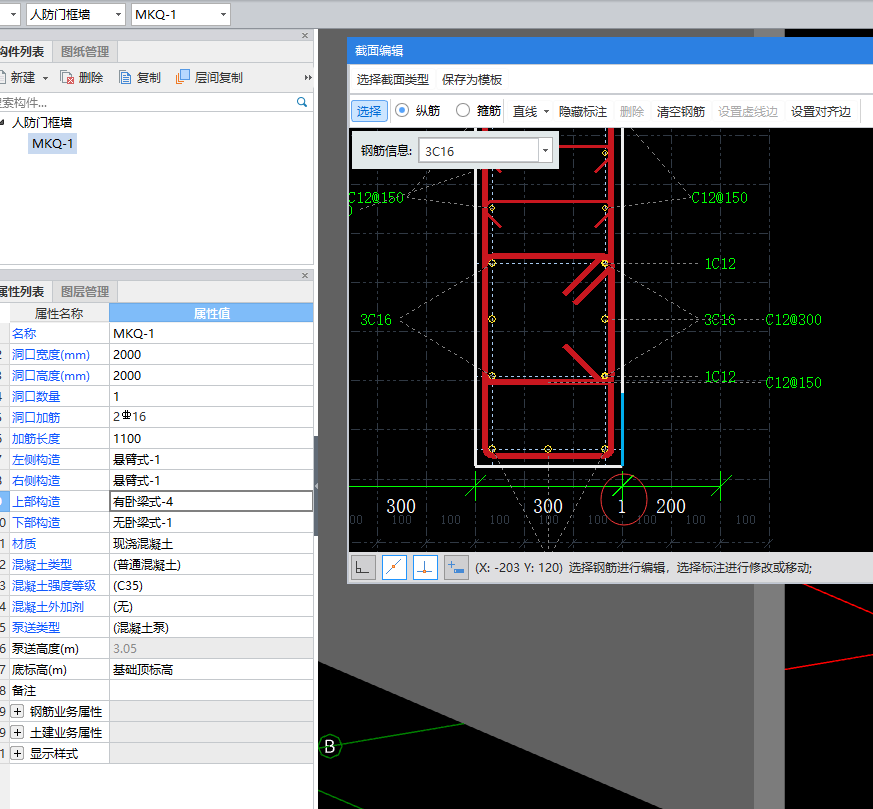Click the 洞口加筋 value 2⌀16
The width and height of the screenshot is (873, 809).
click(x=211, y=417)
